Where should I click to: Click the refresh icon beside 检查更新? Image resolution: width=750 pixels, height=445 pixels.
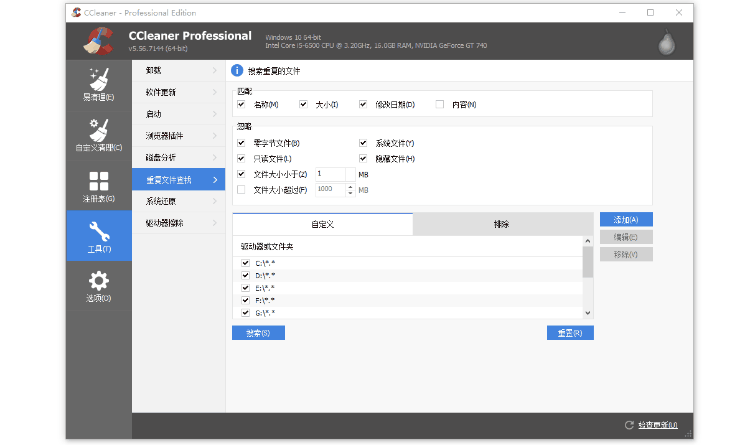coord(629,425)
